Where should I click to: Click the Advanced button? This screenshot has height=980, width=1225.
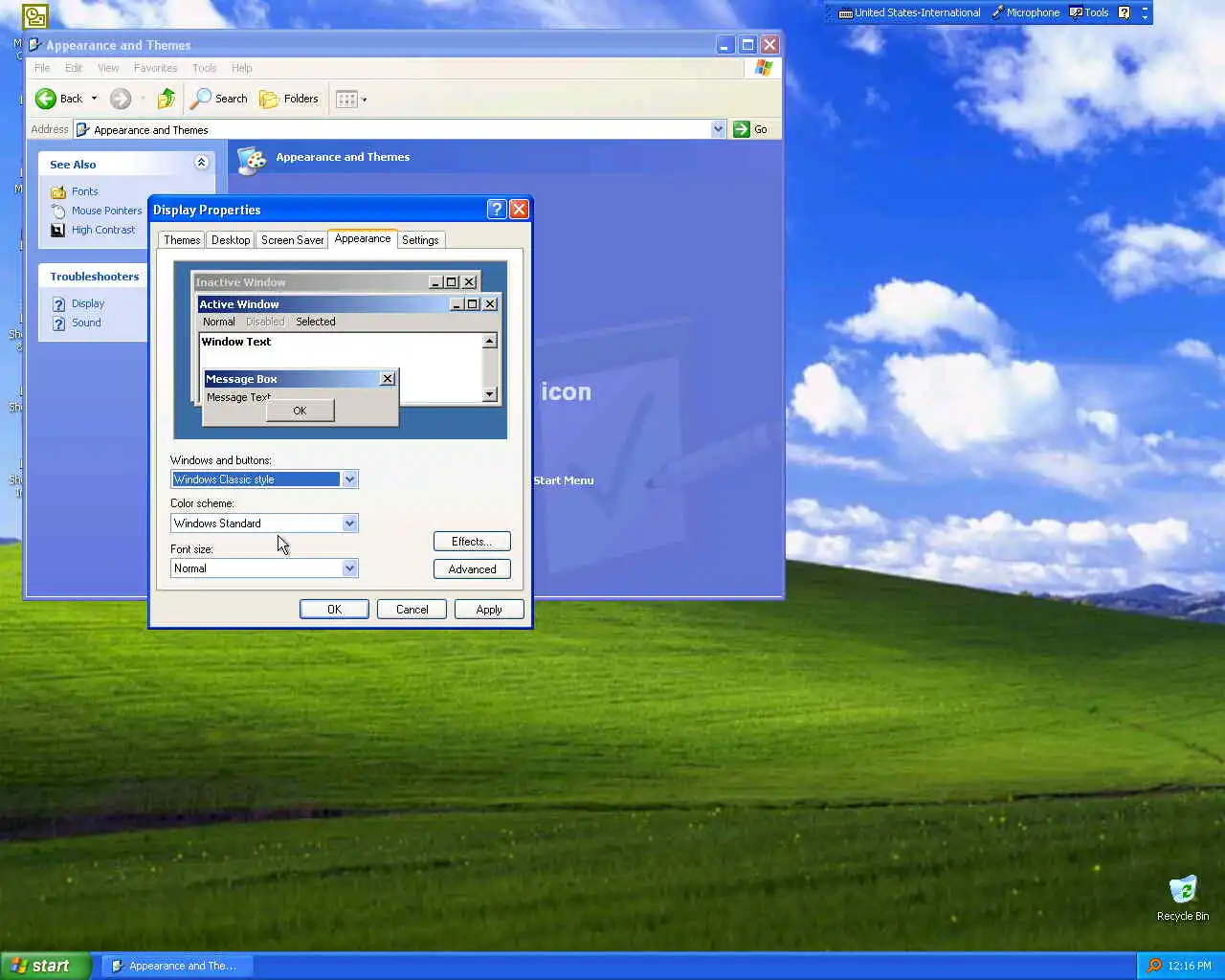click(472, 569)
